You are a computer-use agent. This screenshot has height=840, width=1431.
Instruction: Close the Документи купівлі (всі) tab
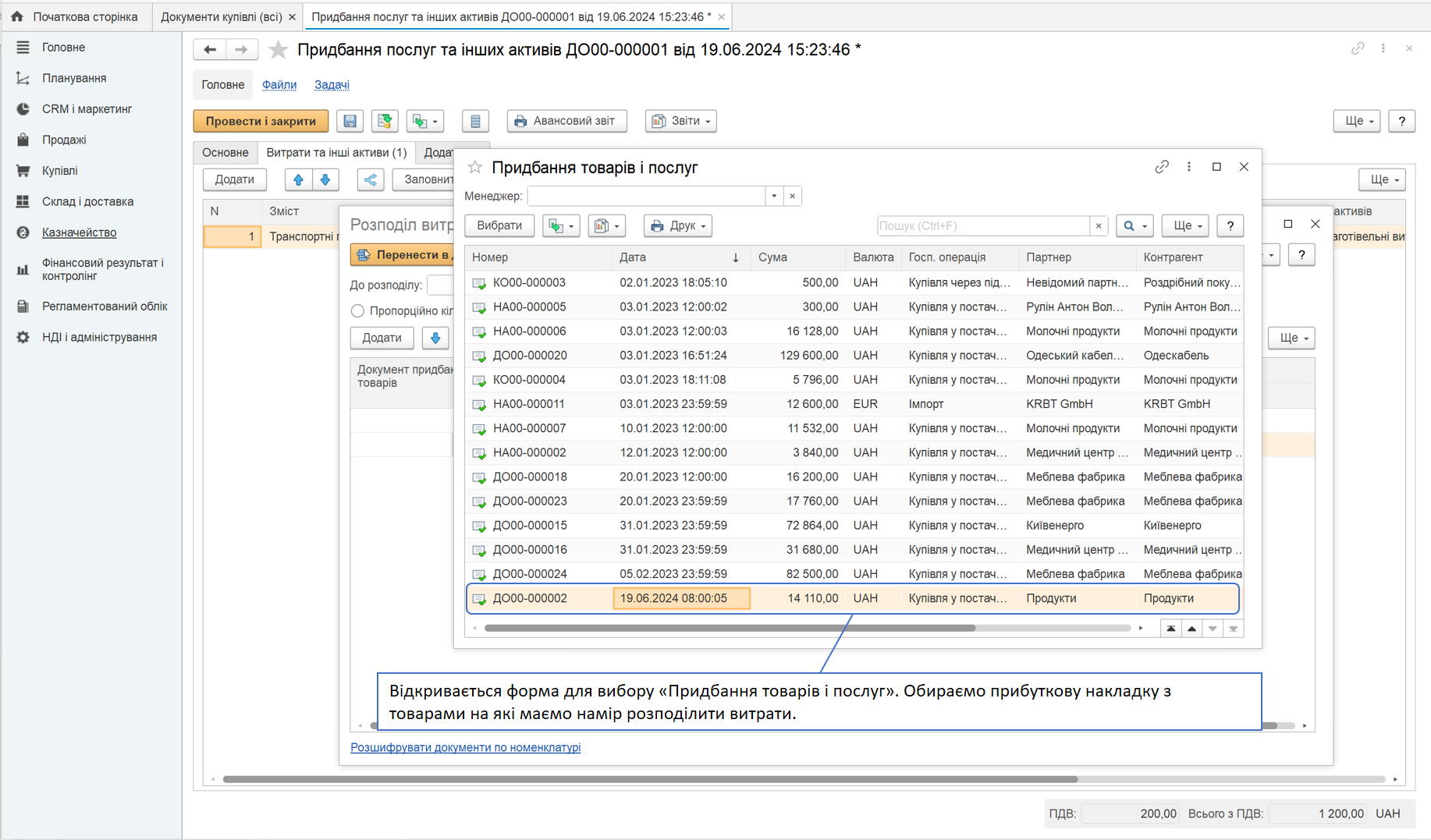(x=292, y=16)
